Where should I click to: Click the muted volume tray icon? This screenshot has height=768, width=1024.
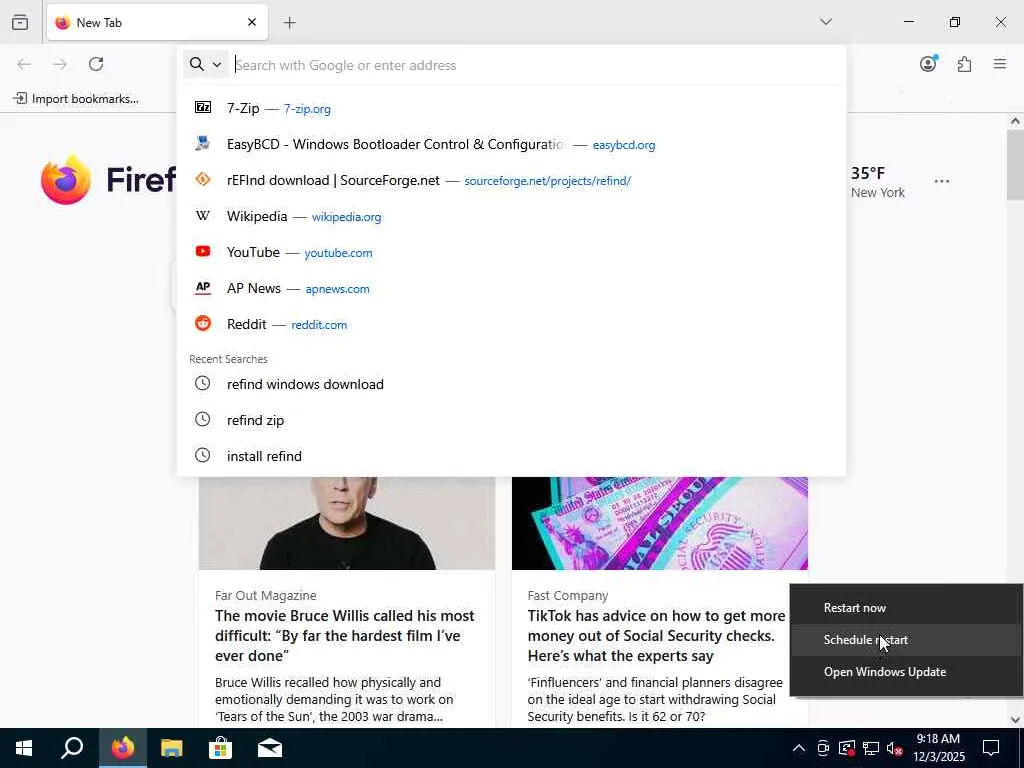895,748
